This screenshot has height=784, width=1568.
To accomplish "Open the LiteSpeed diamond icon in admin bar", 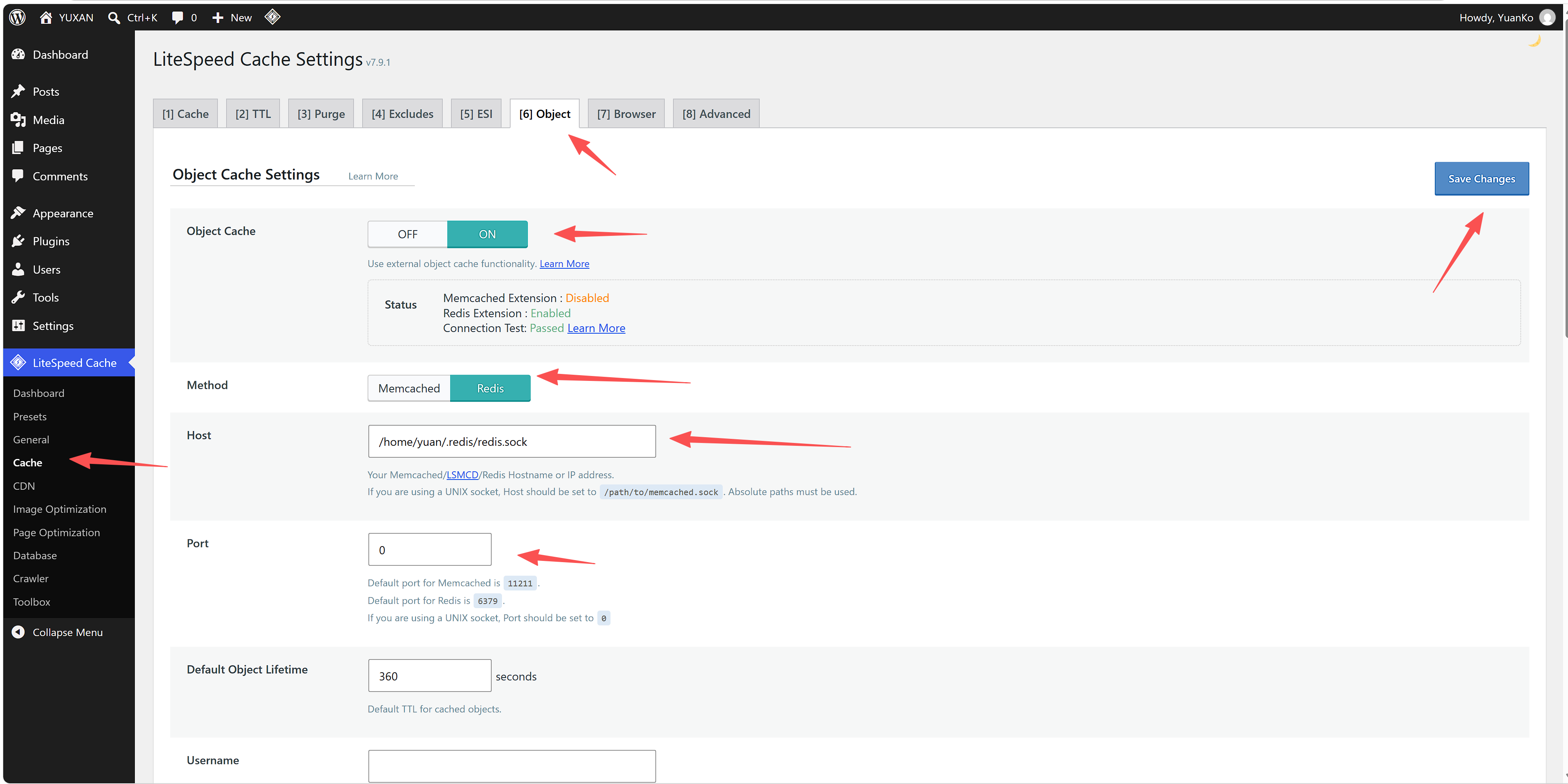I will coord(273,16).
